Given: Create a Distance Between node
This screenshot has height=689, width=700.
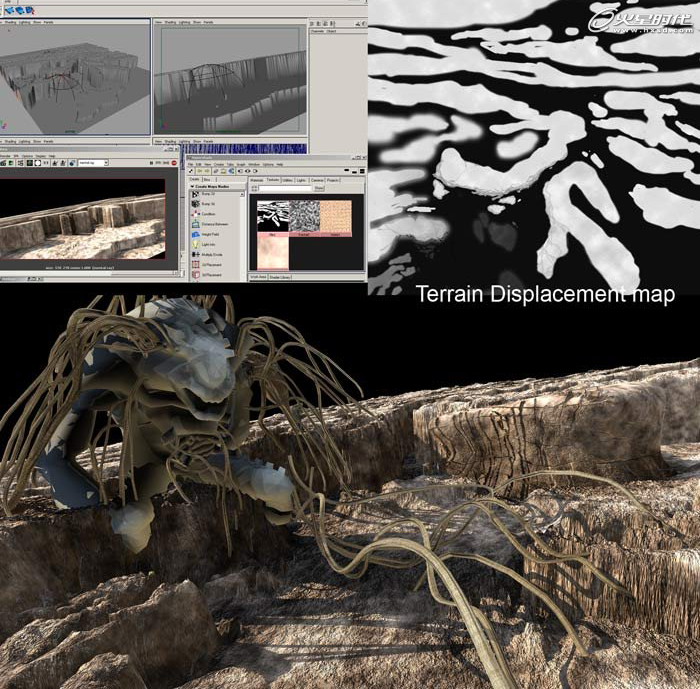Looking at the screenshot, I should 211,224.
